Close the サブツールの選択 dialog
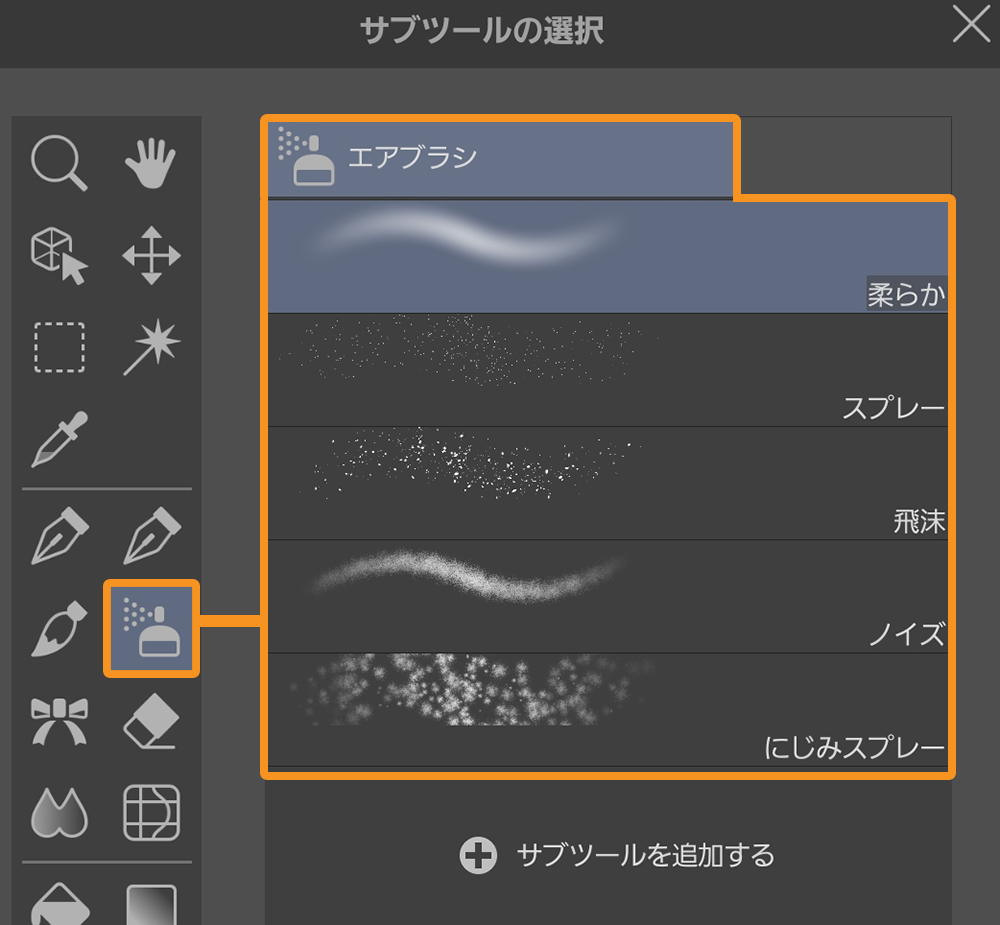Viewport: 1000px width, 925px height. pos(970,26)
